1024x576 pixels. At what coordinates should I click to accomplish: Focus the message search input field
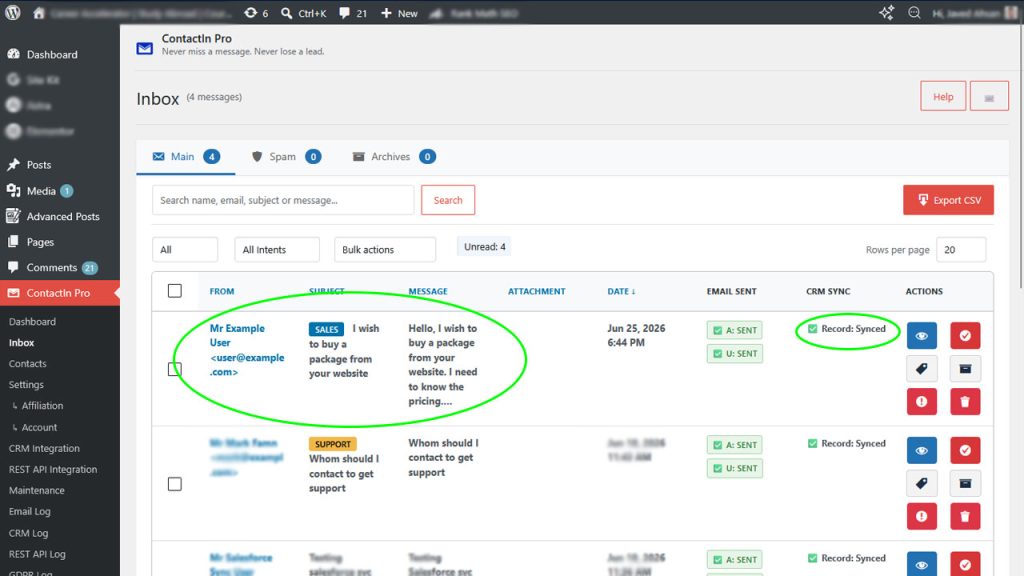click(283, 200)
